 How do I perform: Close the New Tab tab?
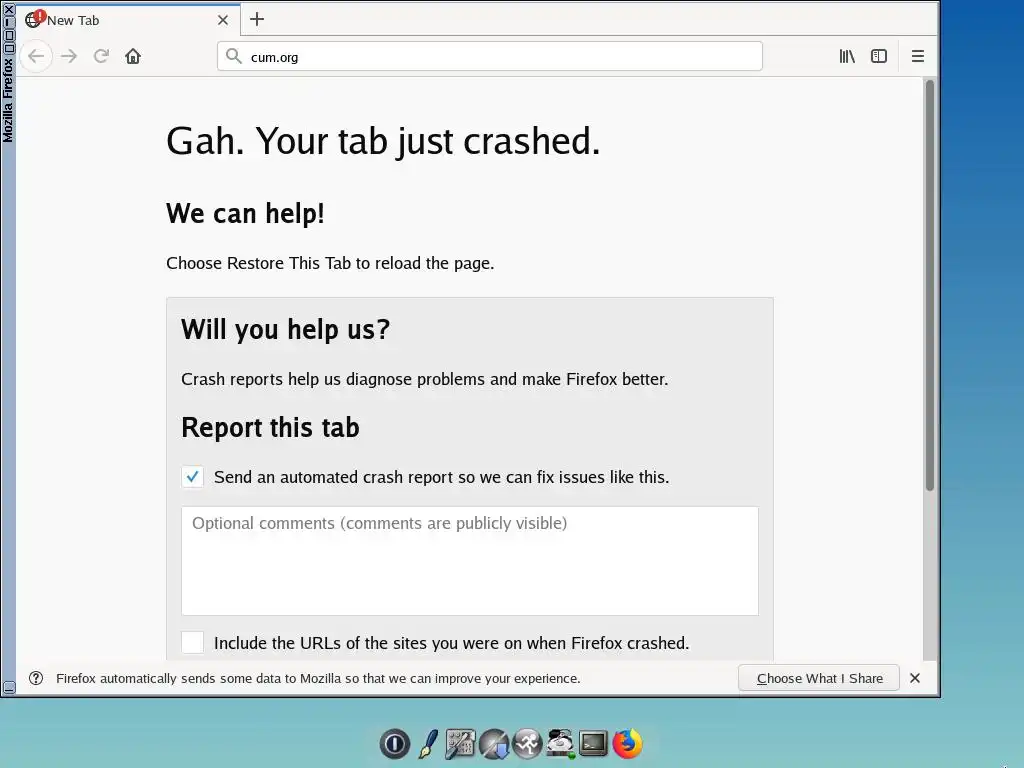(223, 20)
